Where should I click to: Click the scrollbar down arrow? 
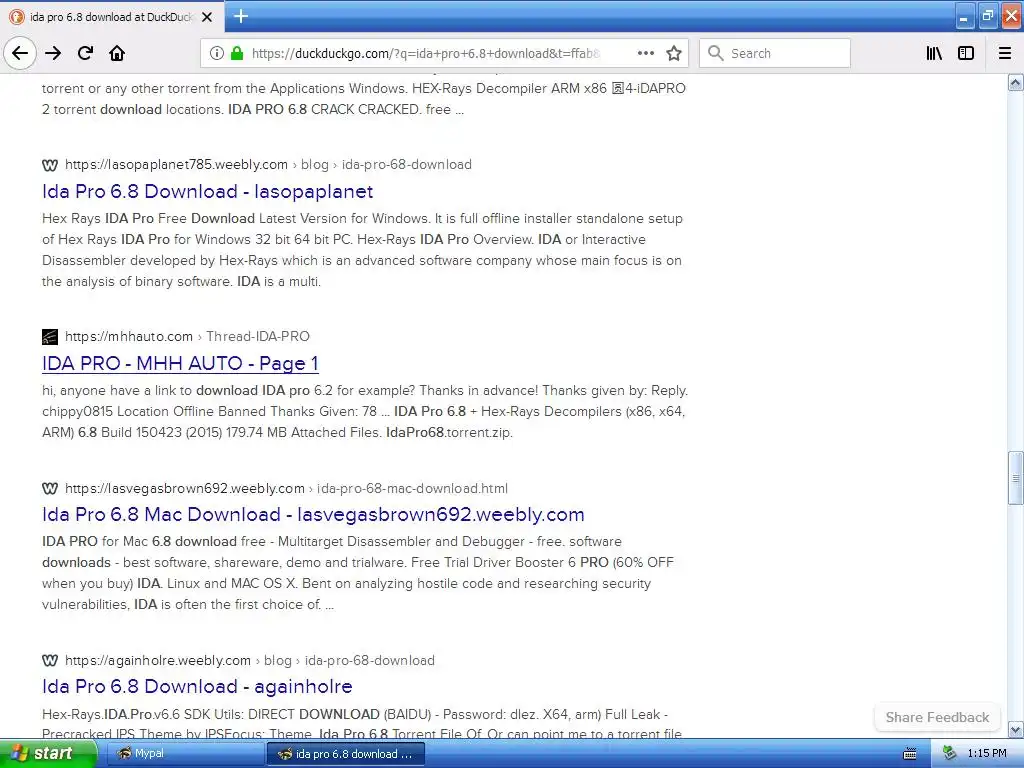click(x=1016, y=729)
